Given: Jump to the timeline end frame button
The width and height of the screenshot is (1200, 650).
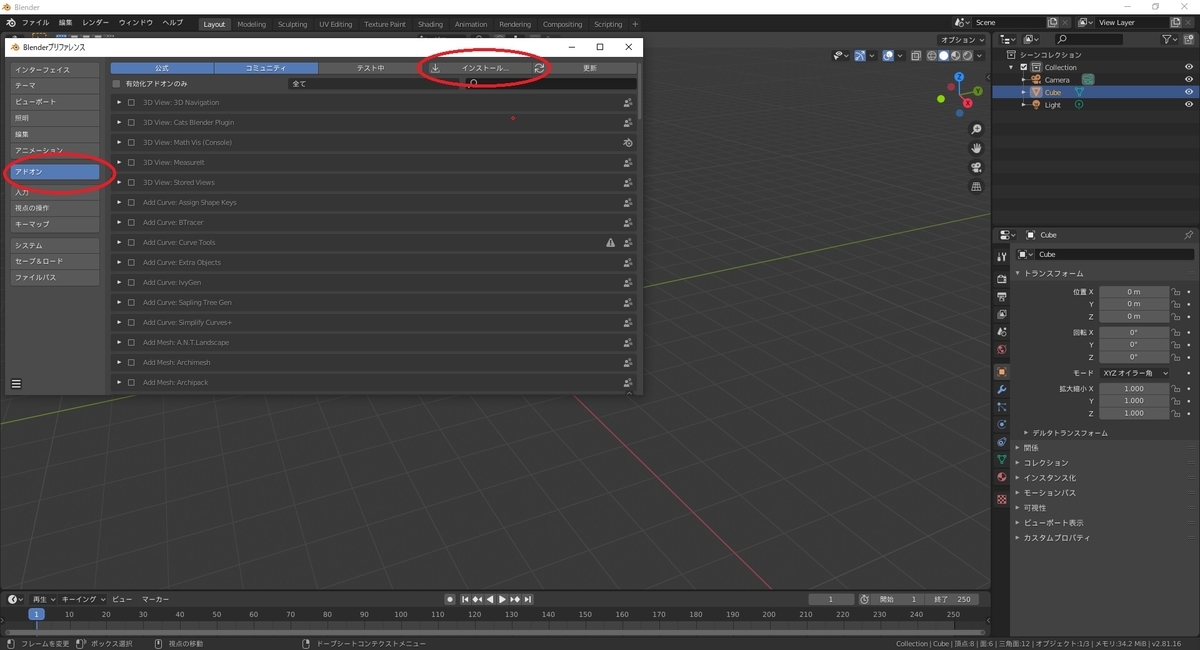Looking at the screenshot, I should click(527, 599).
